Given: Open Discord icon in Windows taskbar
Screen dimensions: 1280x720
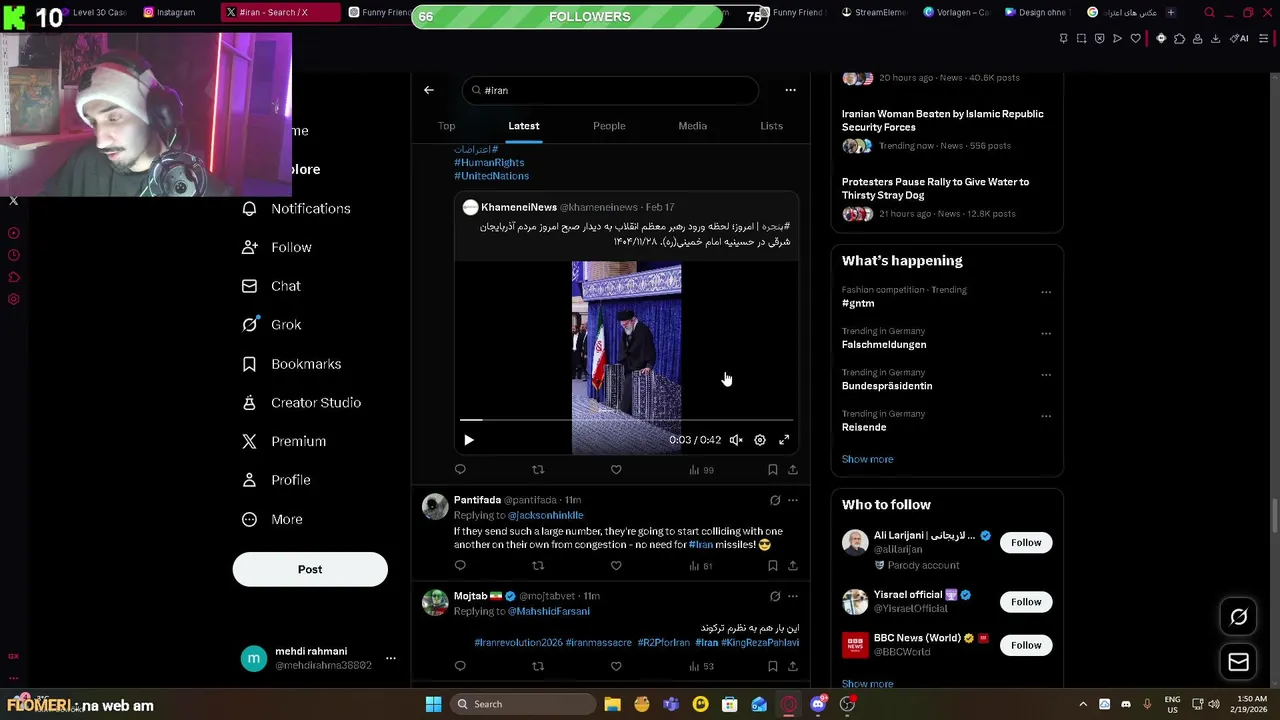Looking at the screenshot, I should [x=818, y=704].
